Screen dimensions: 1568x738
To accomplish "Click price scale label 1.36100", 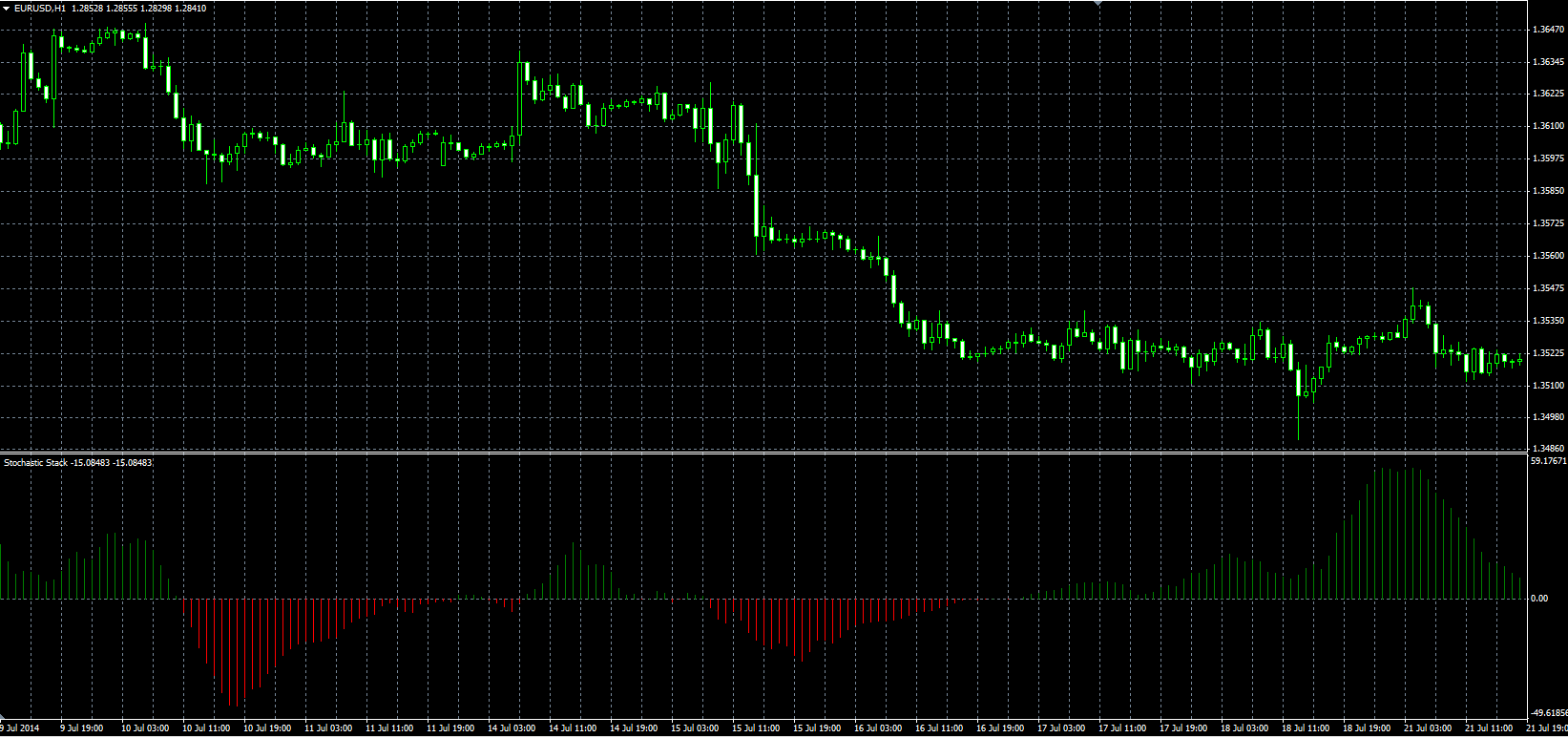I will (x=1547, y=126).
